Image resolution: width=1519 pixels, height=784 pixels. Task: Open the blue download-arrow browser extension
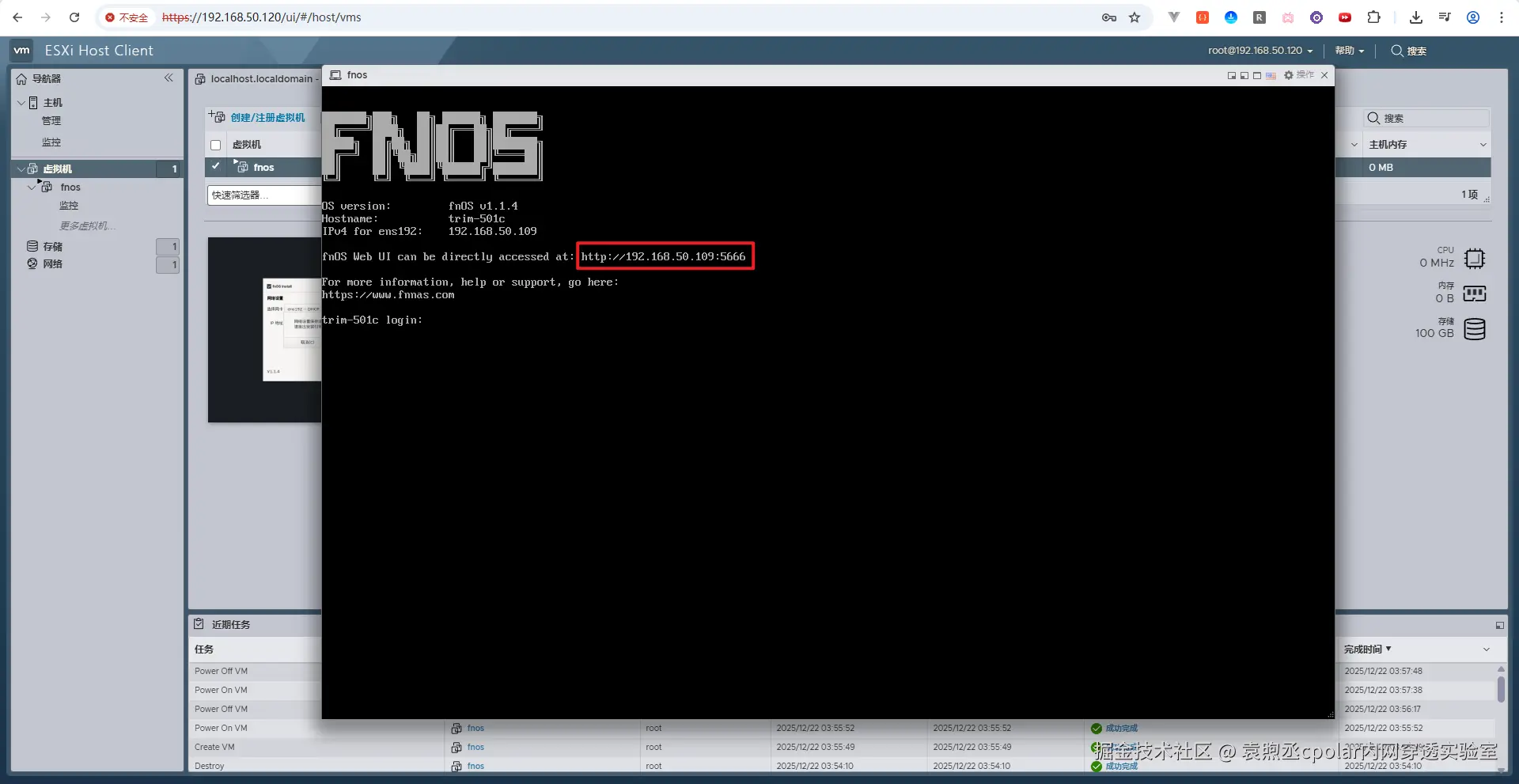(1231, 17)
